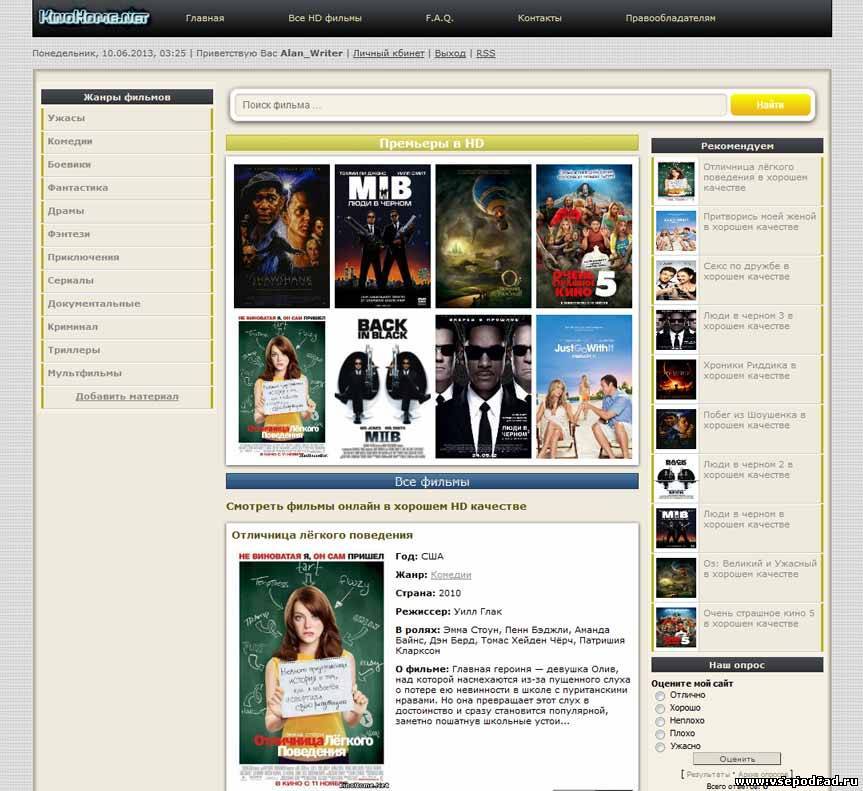
Task: Select the Ужасы genre
Action: click(x=127, y=118)
